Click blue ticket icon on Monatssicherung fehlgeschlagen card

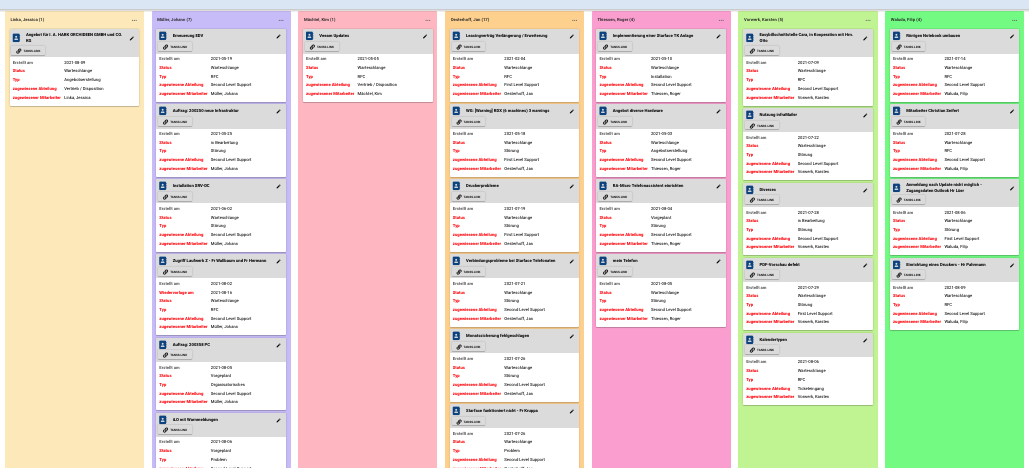458,336
